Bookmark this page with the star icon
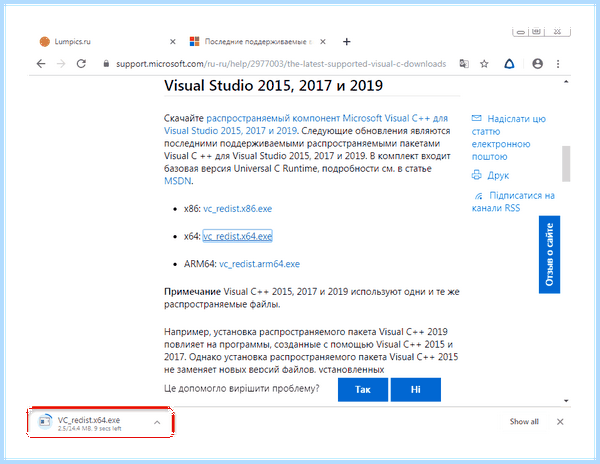 tap(484, 63)
